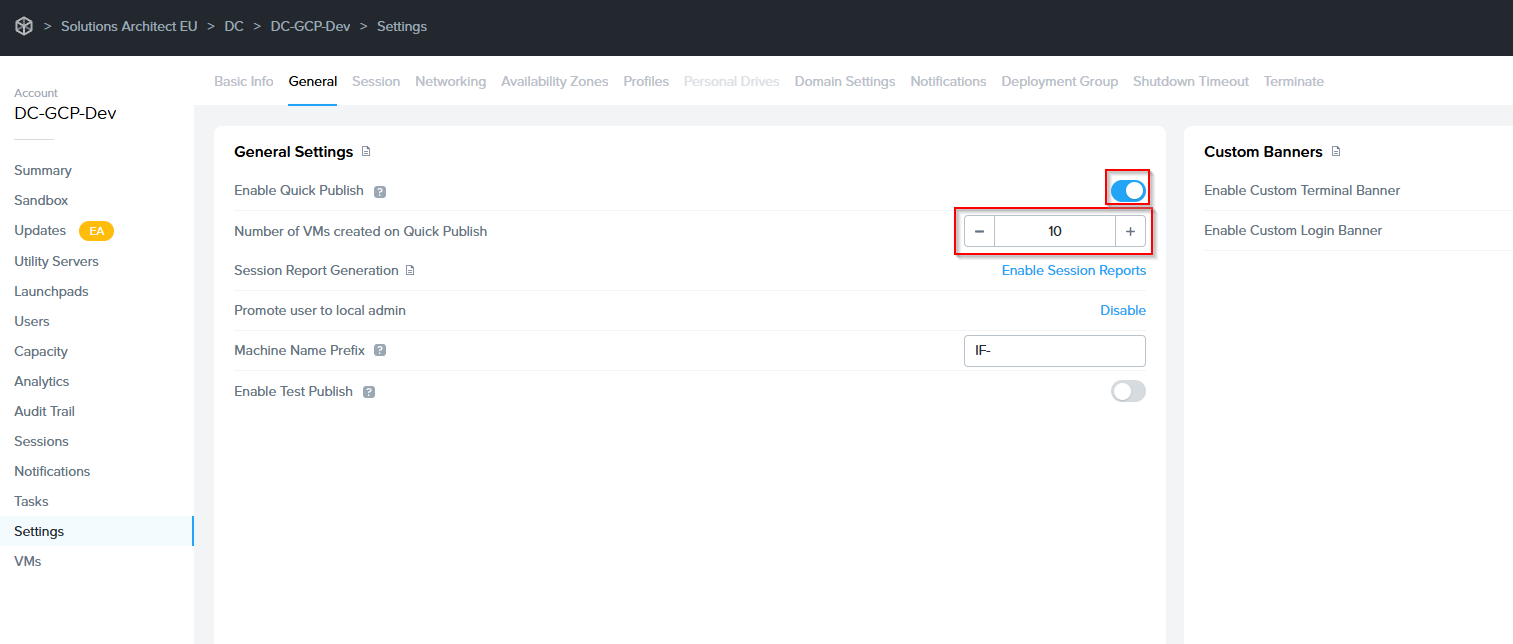
Task: Click the Machine Name Prefix input field
Action: pyautogui.click(x=1054, y=351)
